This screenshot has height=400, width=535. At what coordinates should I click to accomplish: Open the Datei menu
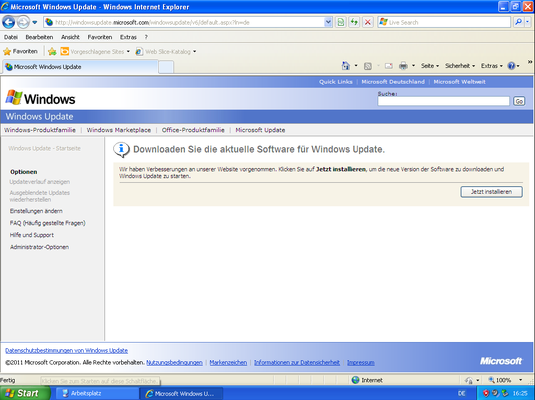[11, 37]
